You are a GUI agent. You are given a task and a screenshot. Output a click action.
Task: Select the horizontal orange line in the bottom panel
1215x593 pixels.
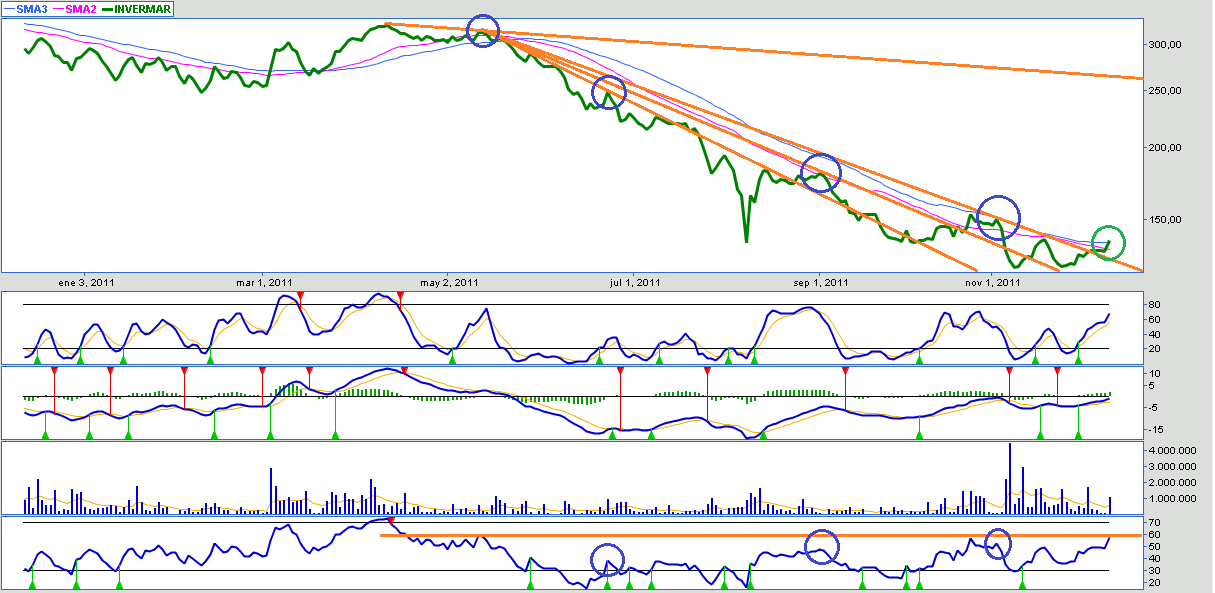coord(760,536)
